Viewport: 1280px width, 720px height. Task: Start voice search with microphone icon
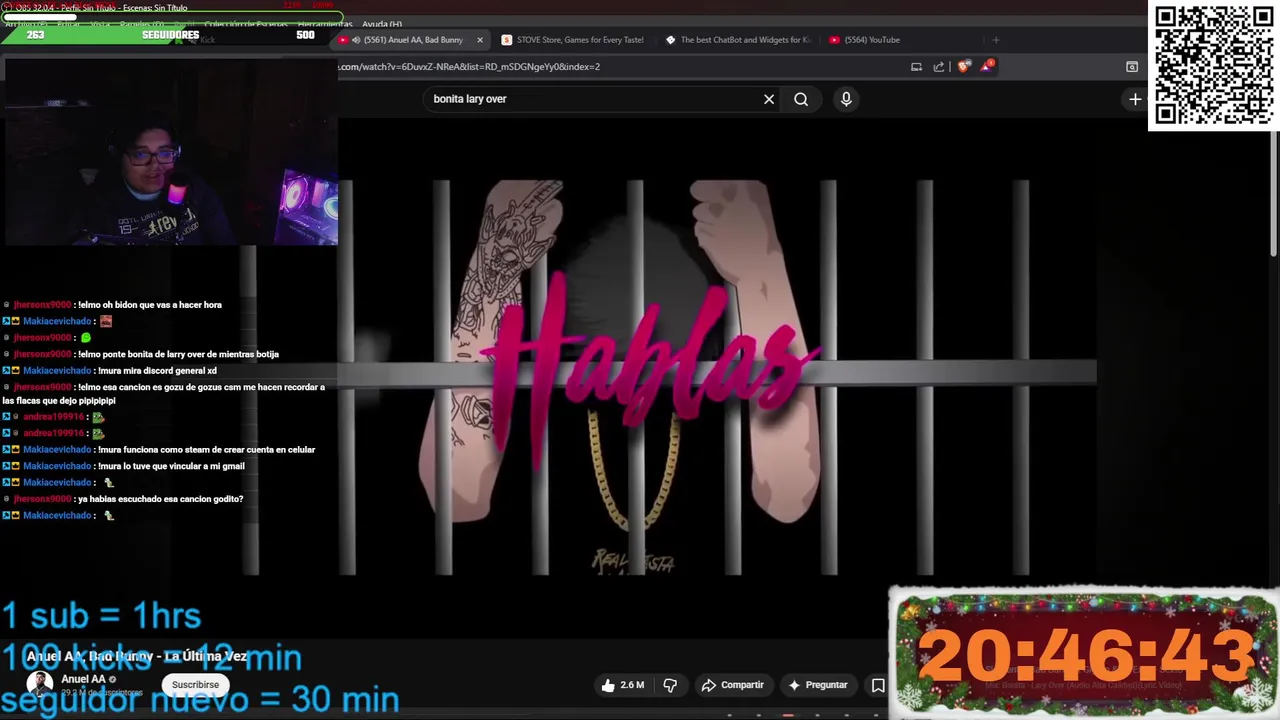pyautogui.click(x=846, y=99)
